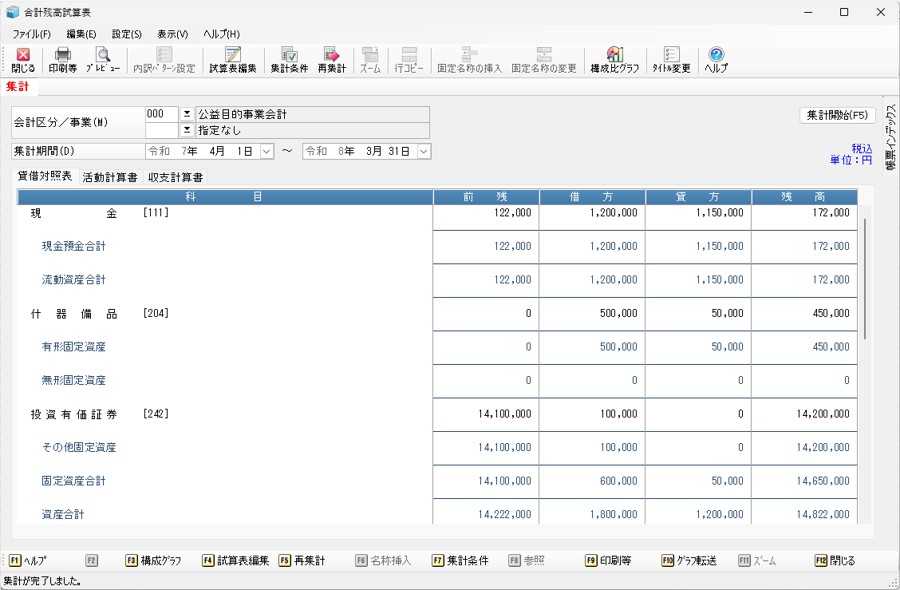900x590 pixels.
Task: Click the F10 グラフ転送 function key button
Action: 689,561
